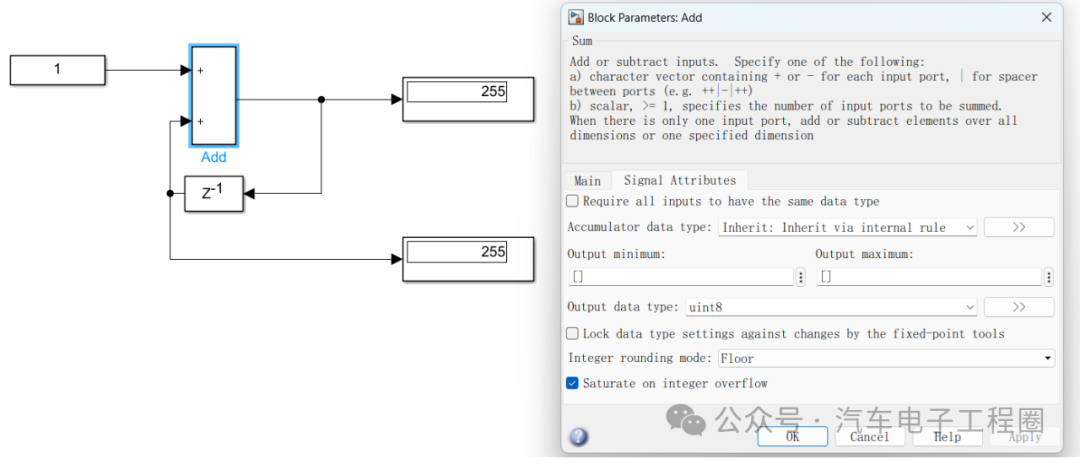Click the dialog title icon beside Block Parameters

[576, 17]
